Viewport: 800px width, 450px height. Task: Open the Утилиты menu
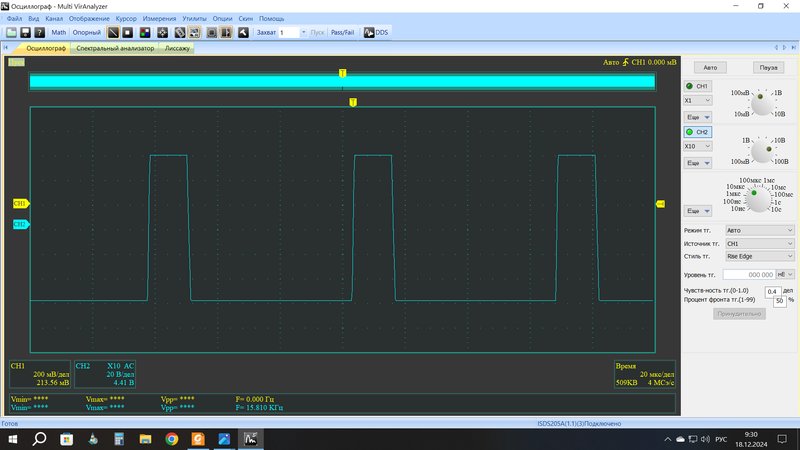click(194, 18)
